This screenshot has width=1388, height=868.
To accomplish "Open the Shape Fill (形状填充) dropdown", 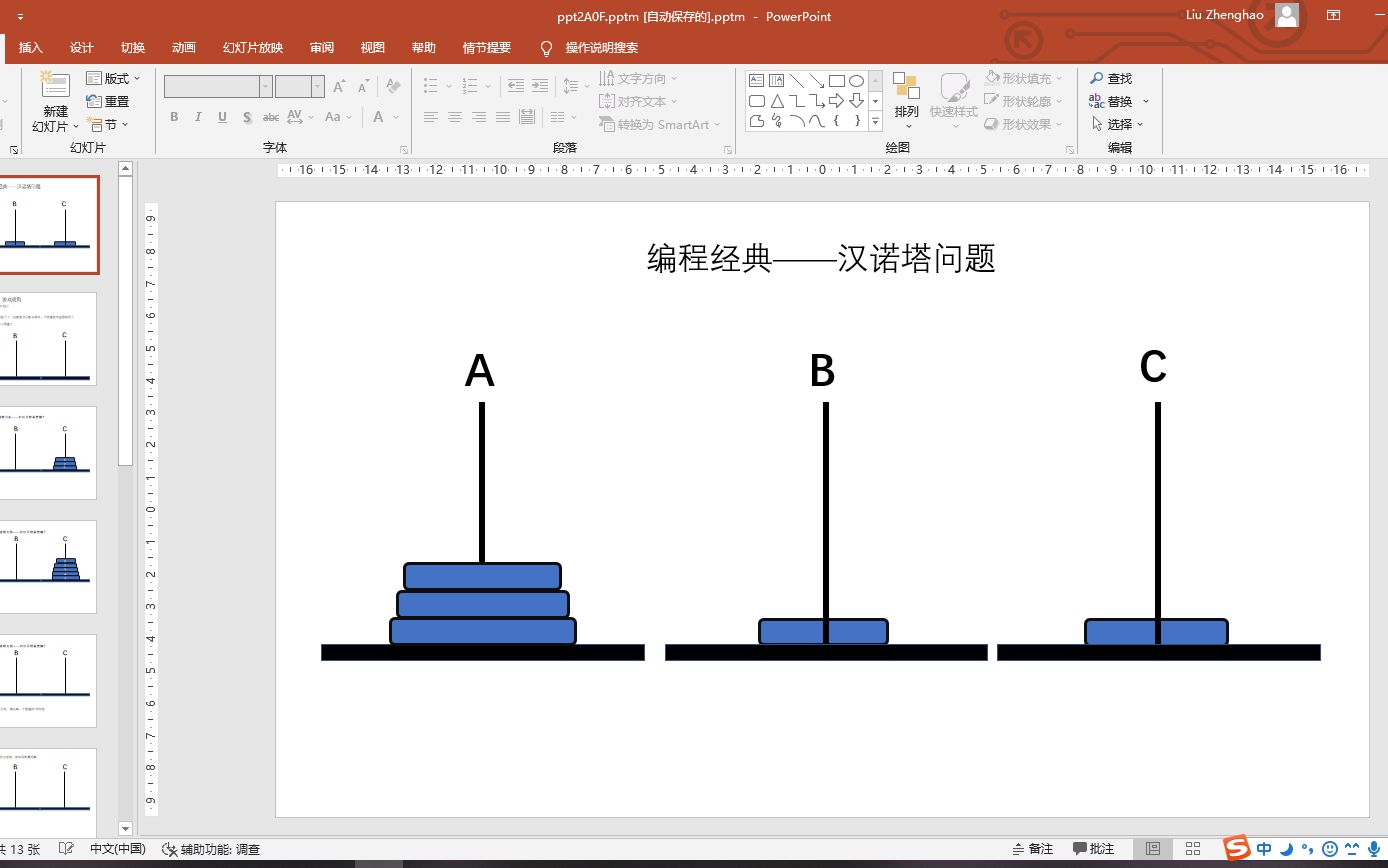I will coord(1023,78).
